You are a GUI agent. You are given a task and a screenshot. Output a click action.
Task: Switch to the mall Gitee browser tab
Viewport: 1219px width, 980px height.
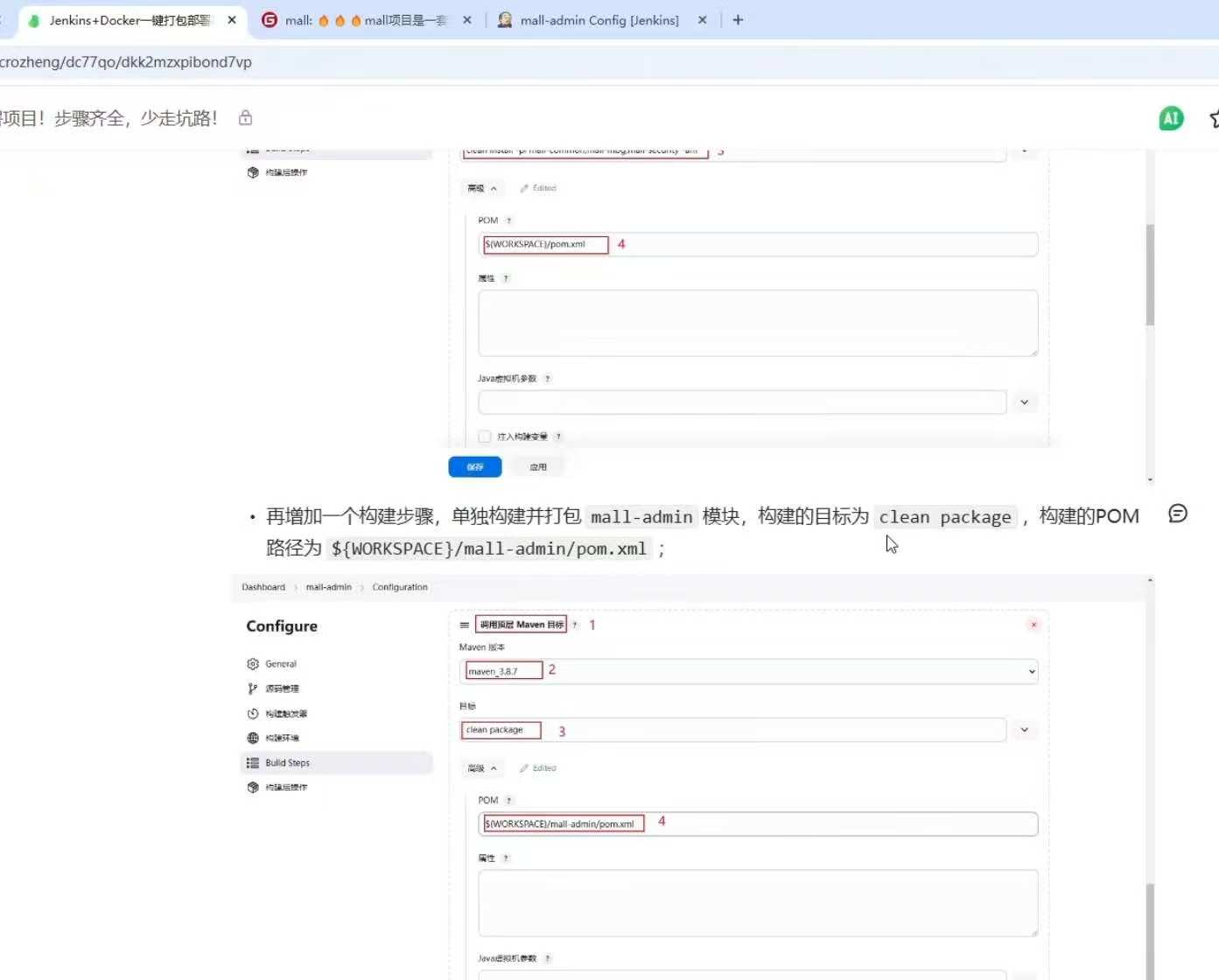[367, 20]
